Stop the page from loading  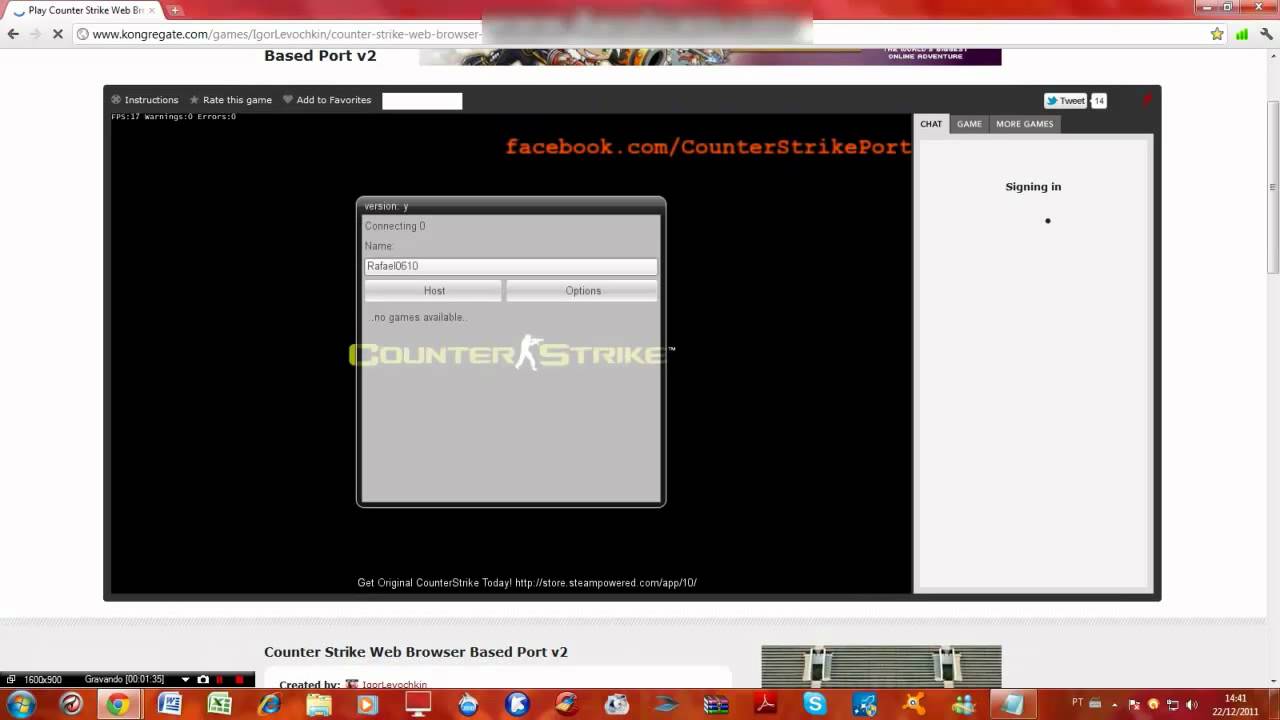[x=58, y=34]
